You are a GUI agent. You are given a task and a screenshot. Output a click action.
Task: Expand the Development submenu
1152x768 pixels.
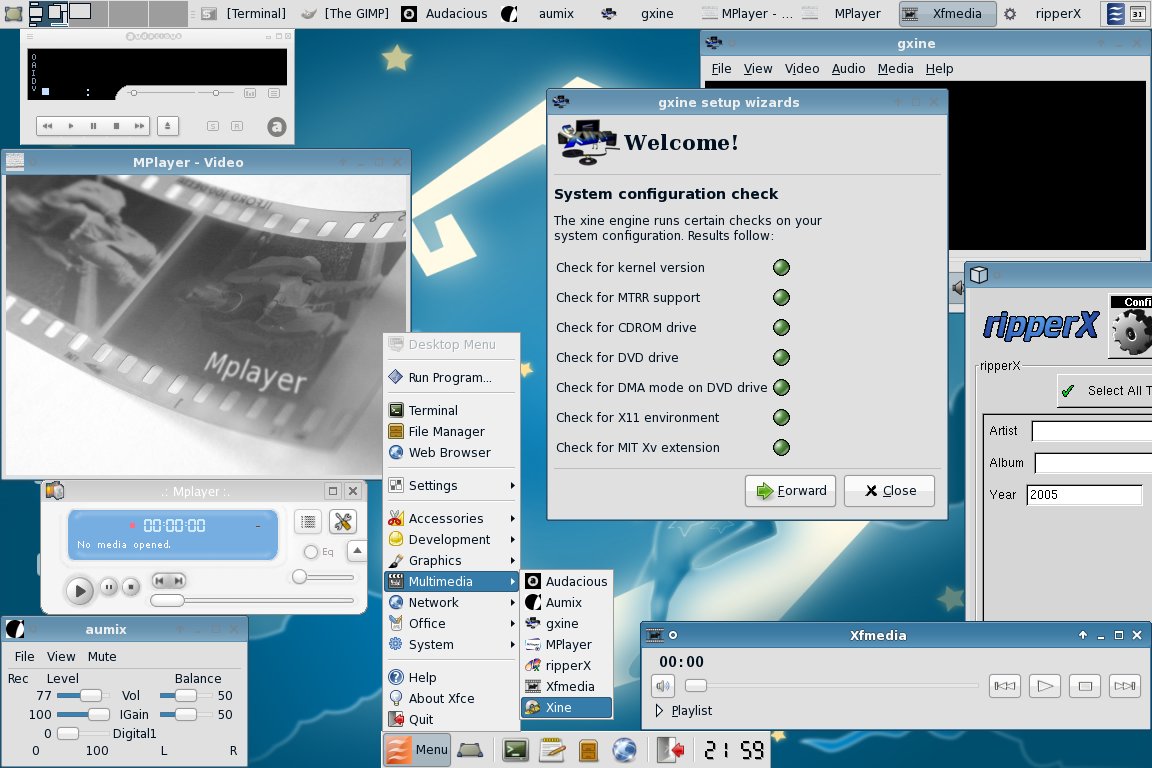(451, 539)
